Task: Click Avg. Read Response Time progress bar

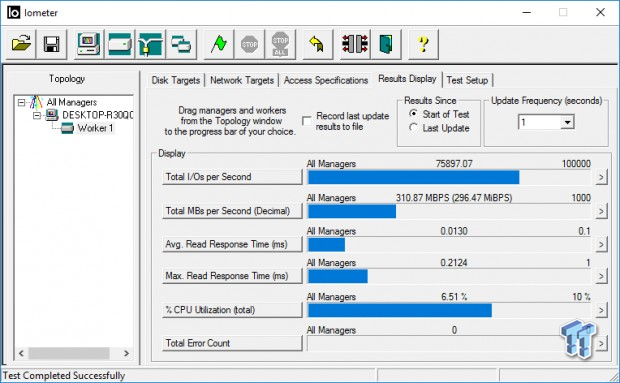Action: [x=449, y=245]
